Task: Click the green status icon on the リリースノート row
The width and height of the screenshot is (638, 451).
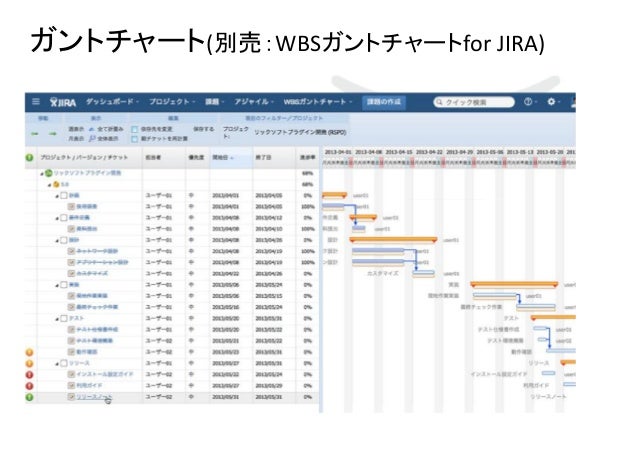Action: [x=29, y=397]
